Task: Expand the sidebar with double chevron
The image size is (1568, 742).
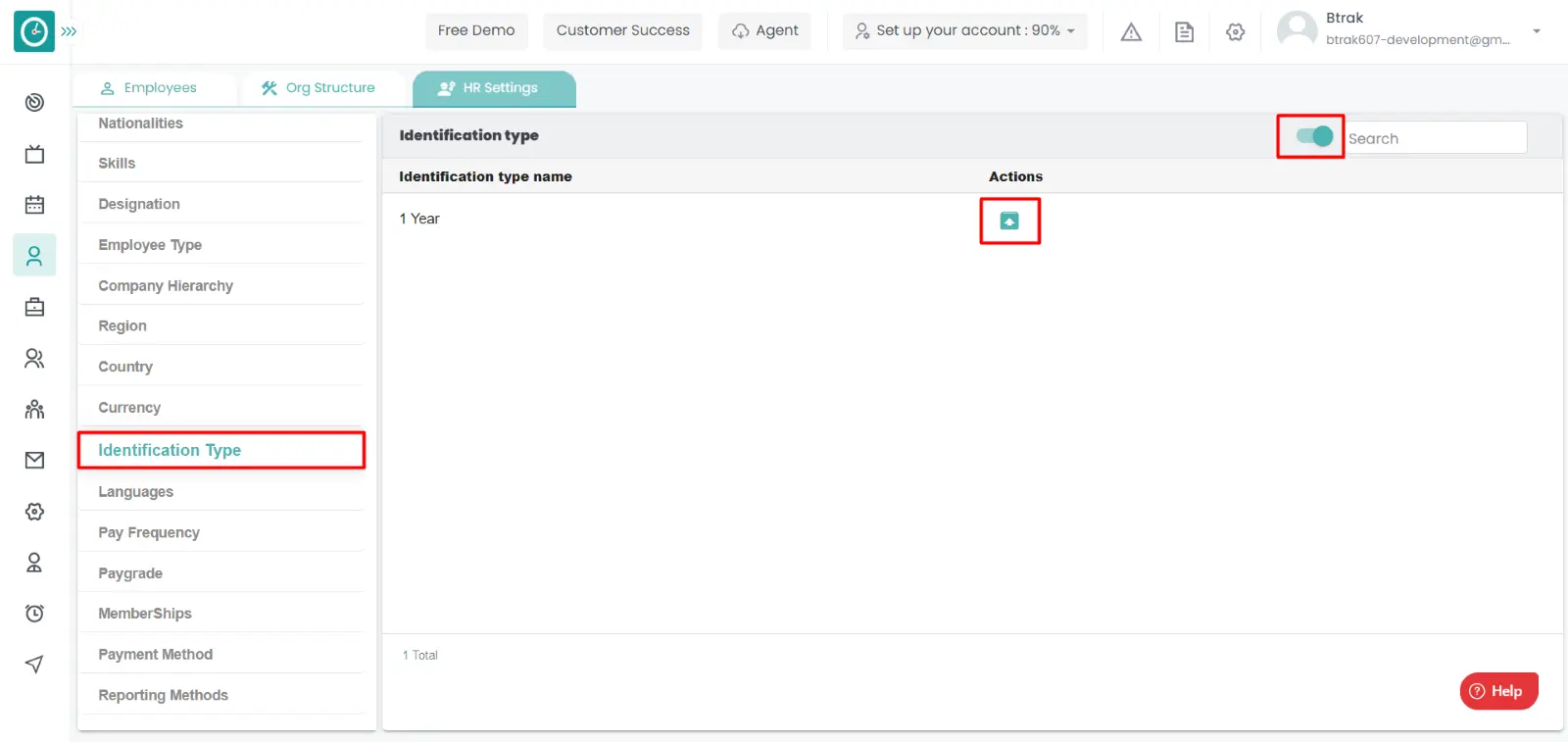Action: click(69, 31)
